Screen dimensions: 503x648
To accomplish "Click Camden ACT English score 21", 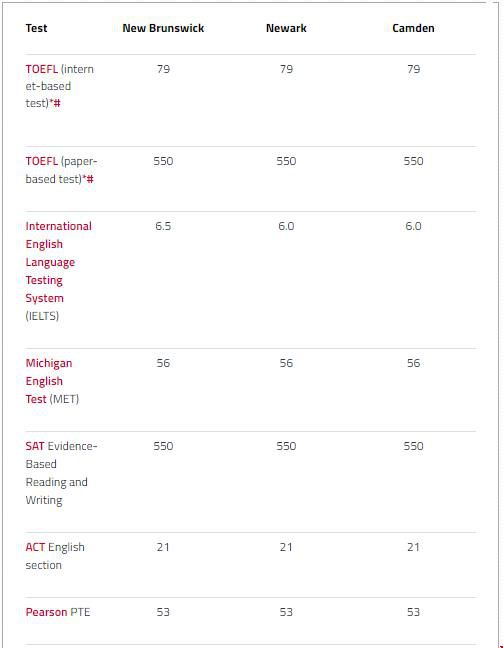I will coord(413,547).
